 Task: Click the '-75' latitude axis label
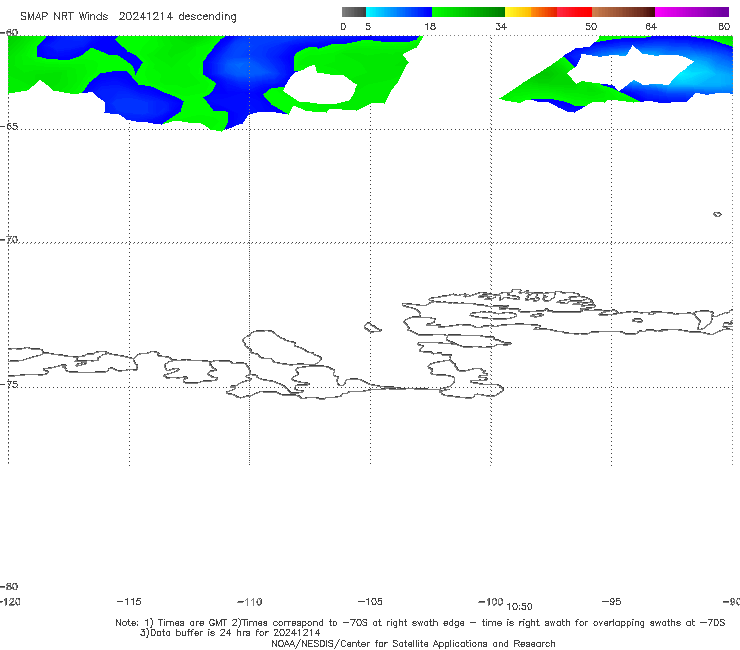point(9,384)
